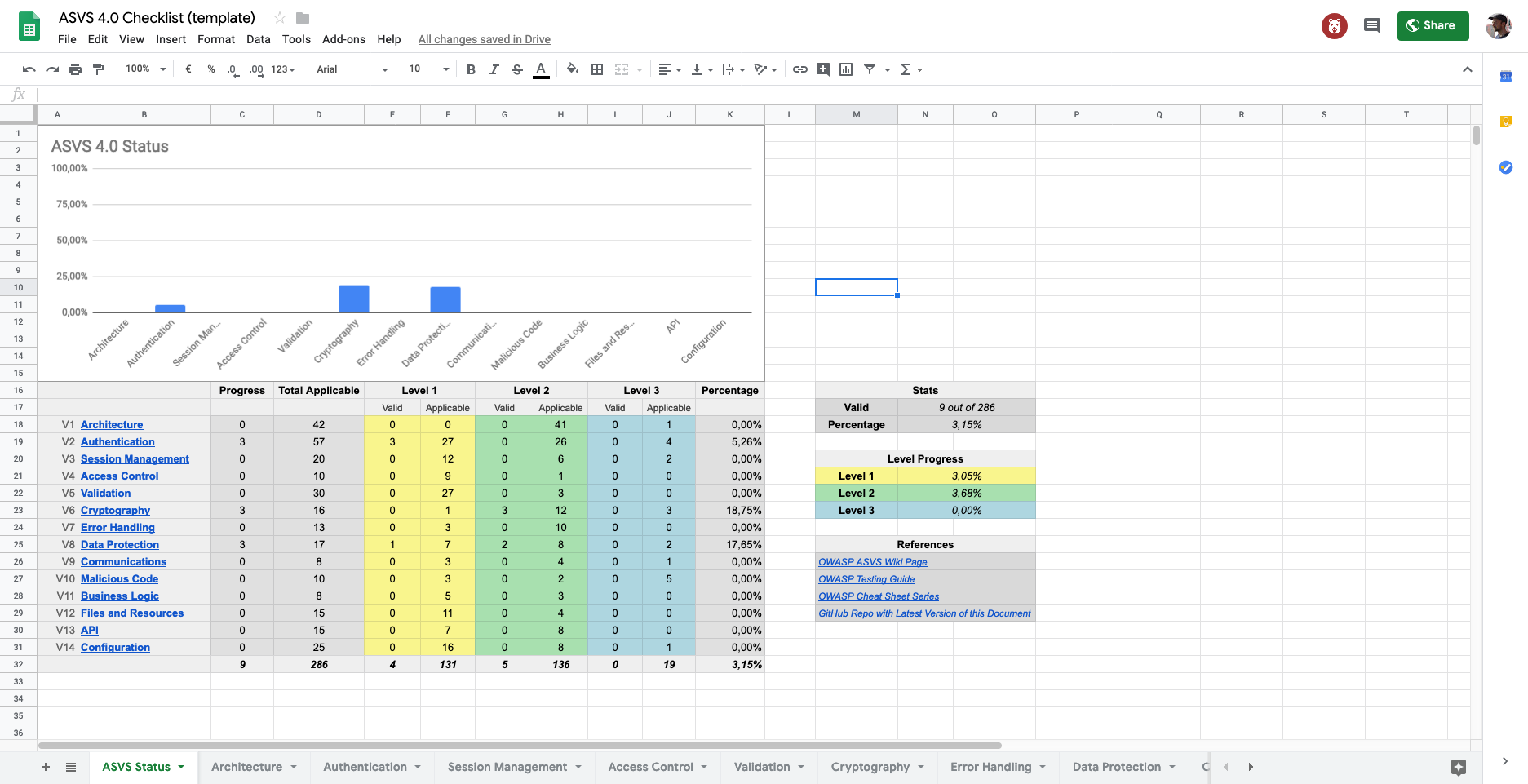Open text wrapping dropdown
Screen dimensions: 1528x784
pyautogui.click(x=733, y=69)
